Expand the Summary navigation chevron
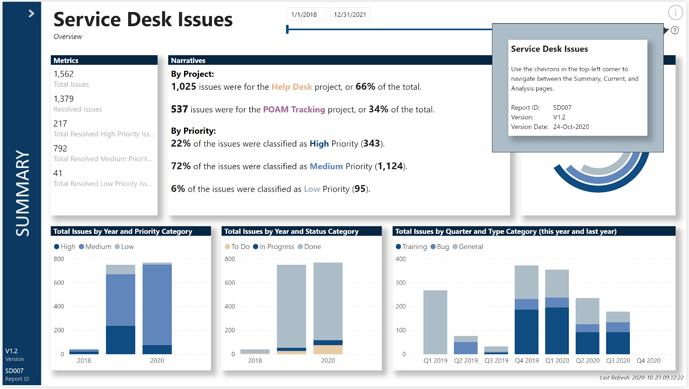The height and width of the screenshot is (389, 689). click(x=31, y=14)
